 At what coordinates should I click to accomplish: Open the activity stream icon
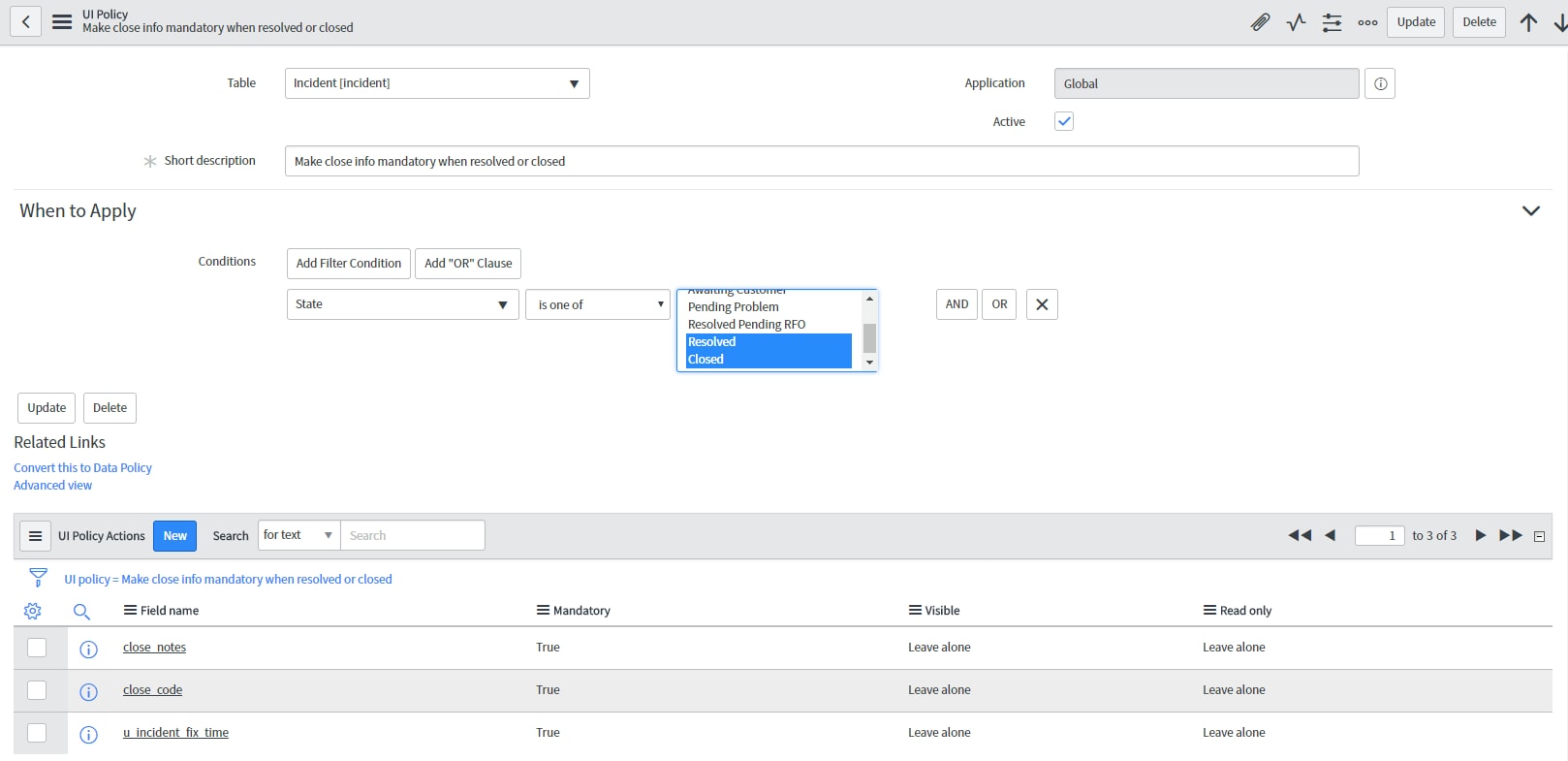[1297, 21]
